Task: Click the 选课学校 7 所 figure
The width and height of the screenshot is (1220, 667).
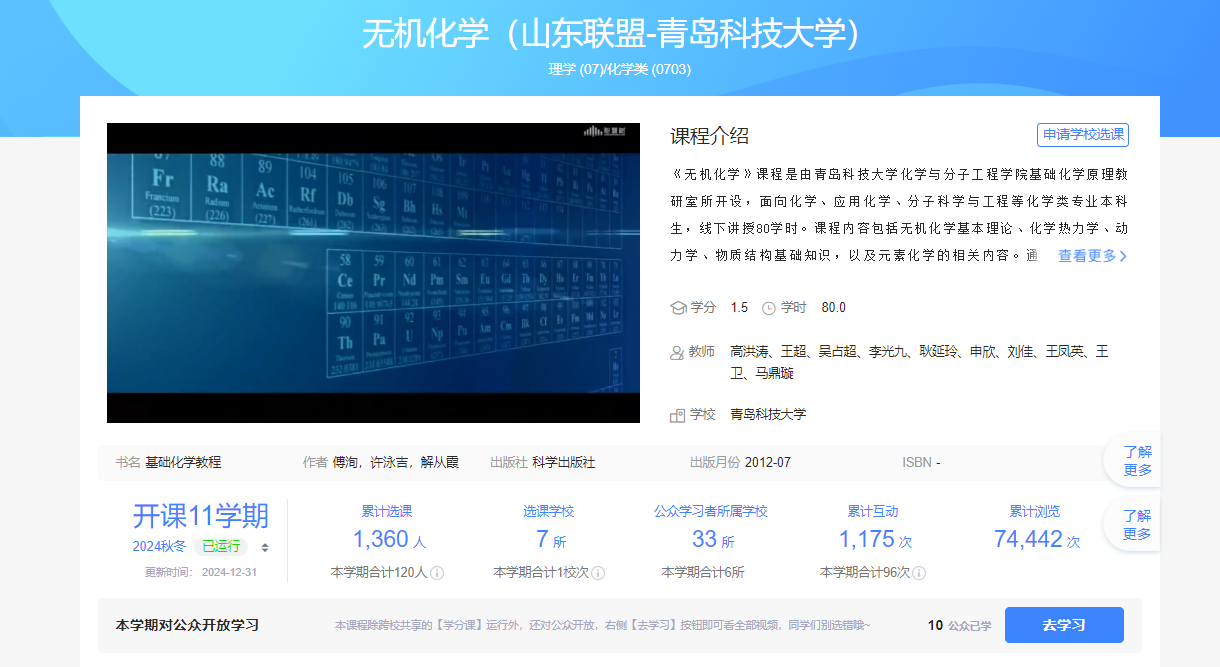Action: point(551,539)
